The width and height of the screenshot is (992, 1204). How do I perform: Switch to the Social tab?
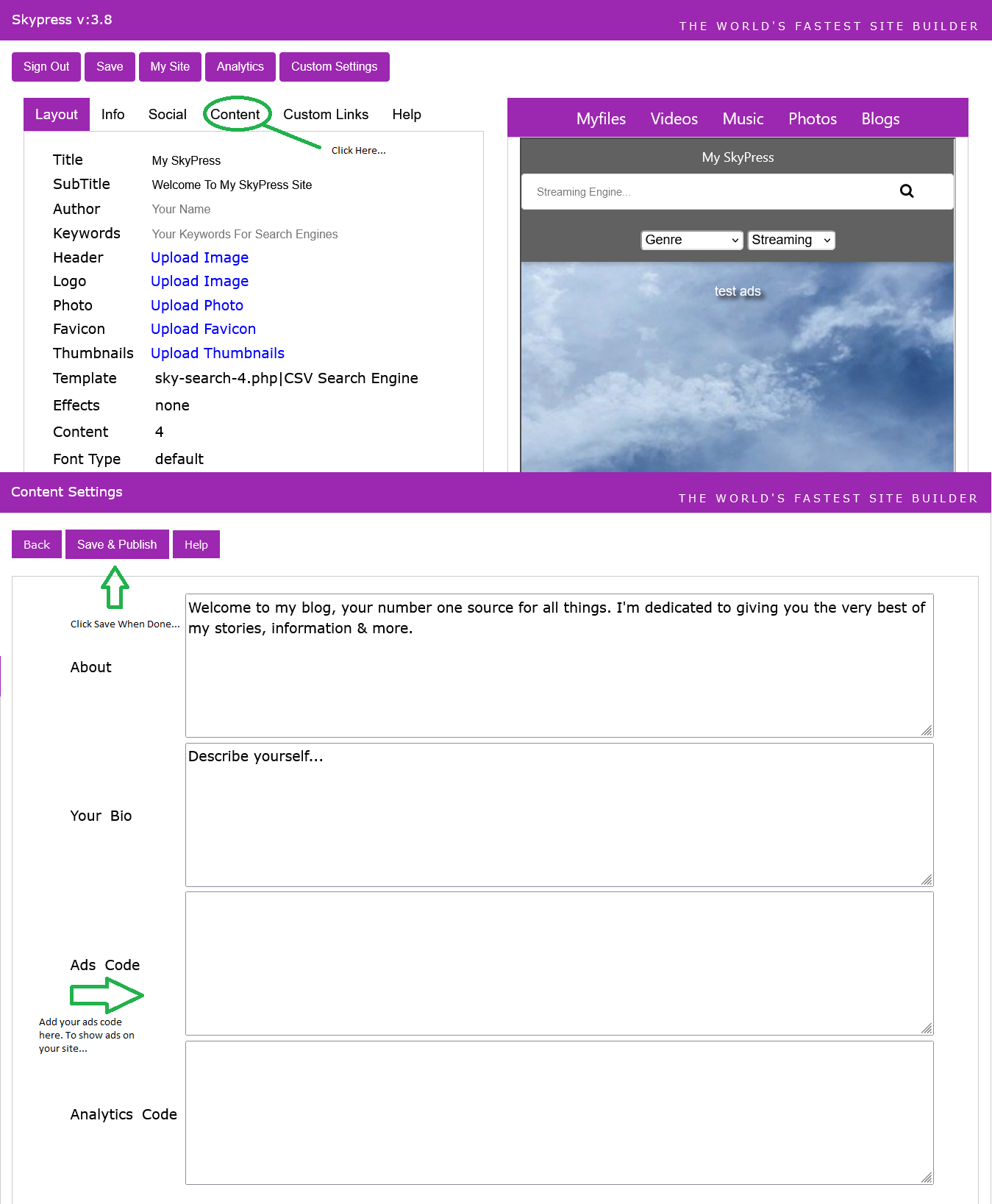pyautogui.click(x=168, y=115)
